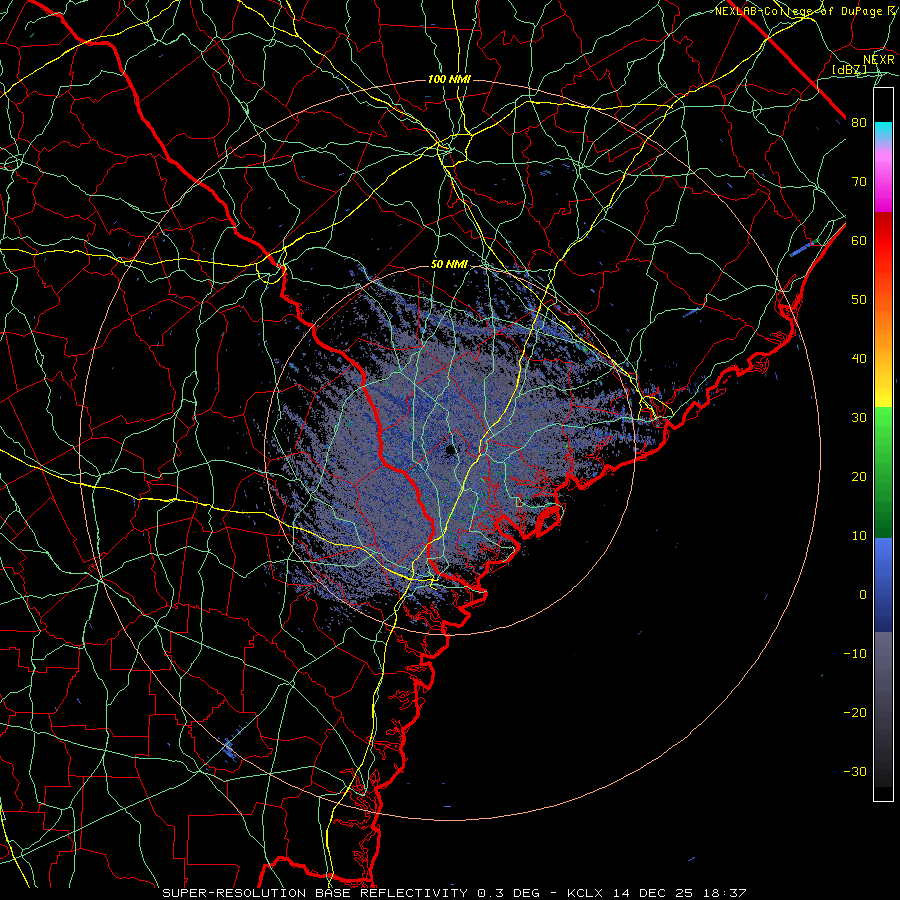
Task: Click the -20 value on the dBZ scale
Action: (855, 712)
